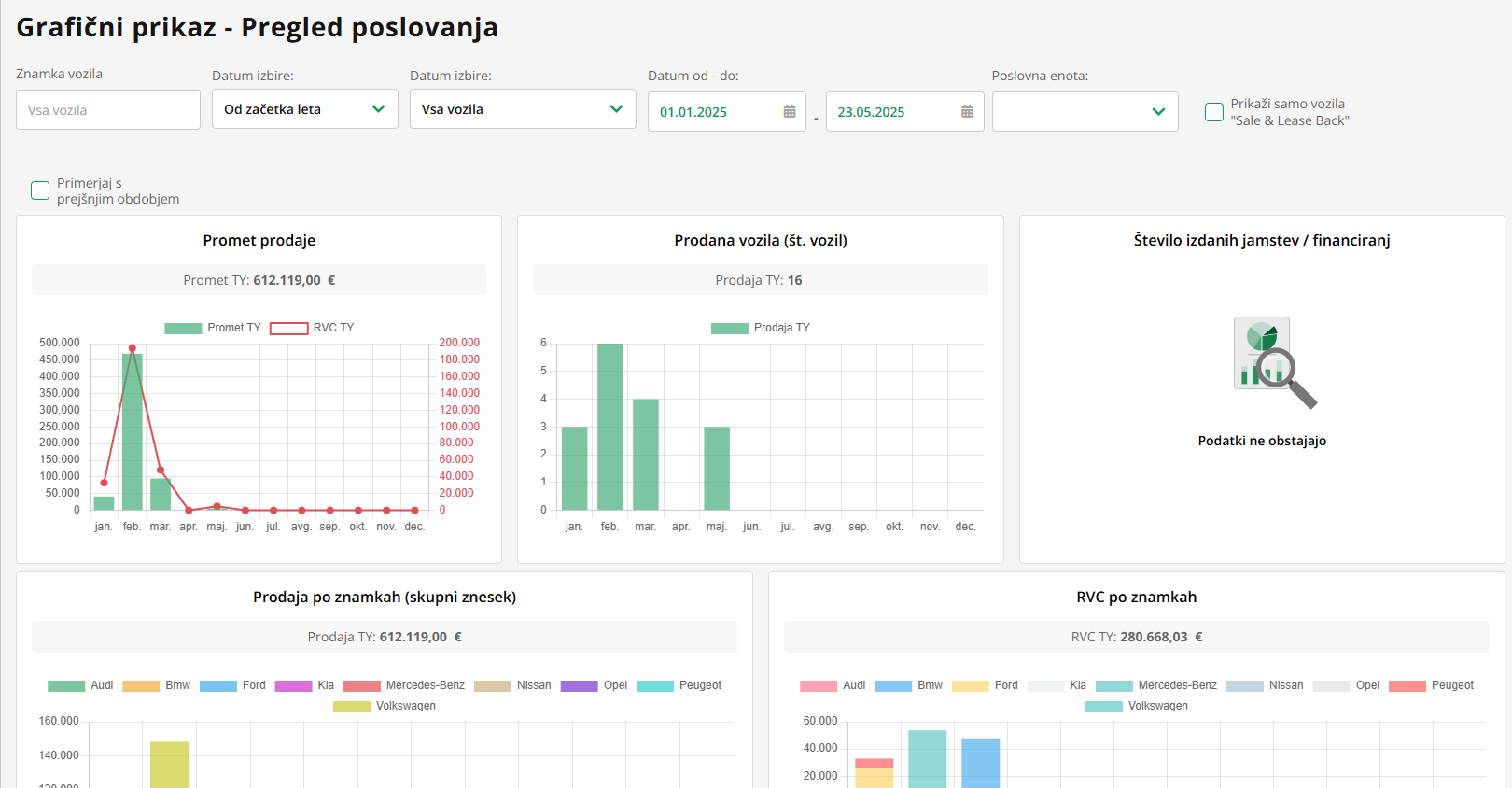Toggle Mercedes-Benz legend in Prodaja po znamkah chart
The height and width of the screenshot is (788, 1512).
404,685
